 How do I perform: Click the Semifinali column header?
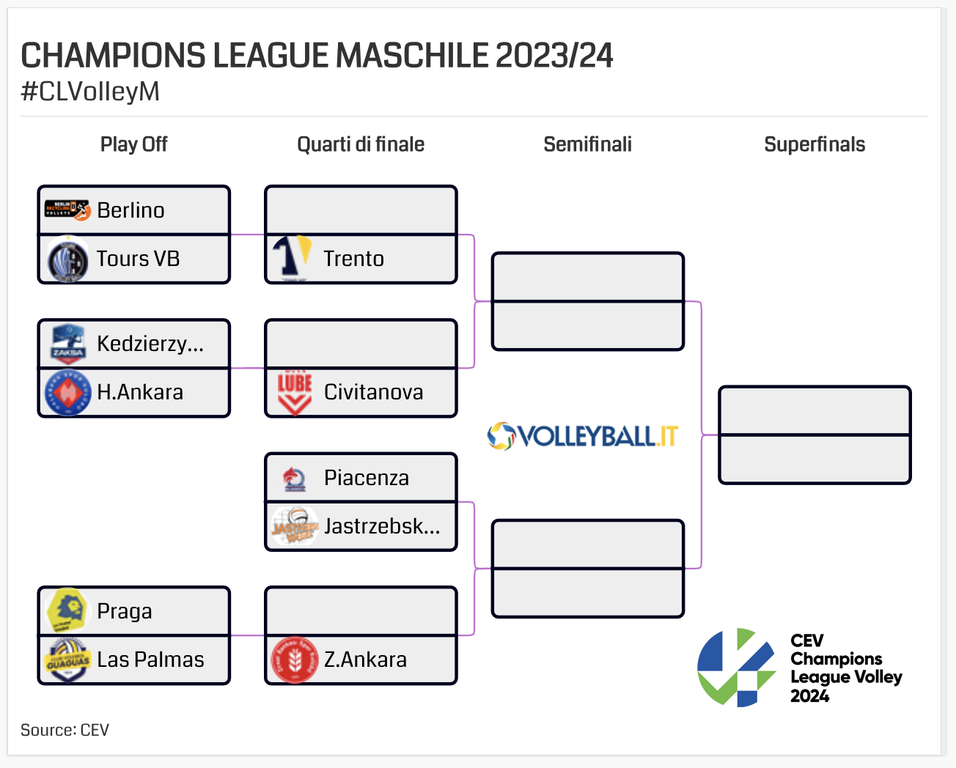point(588,144)
